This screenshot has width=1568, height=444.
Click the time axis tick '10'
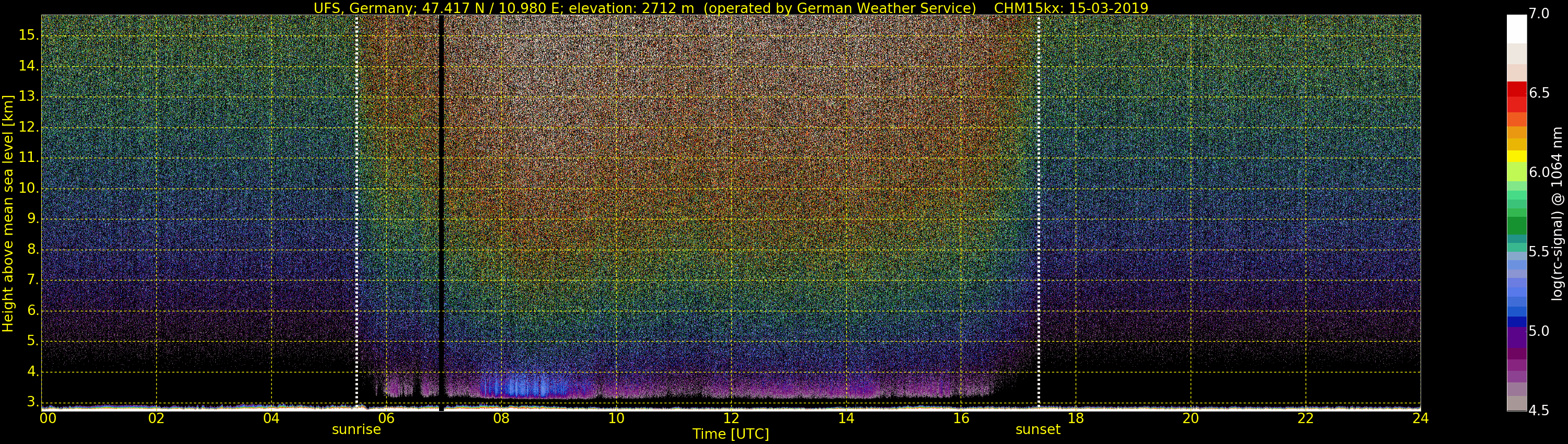click(x=616, y=418)
